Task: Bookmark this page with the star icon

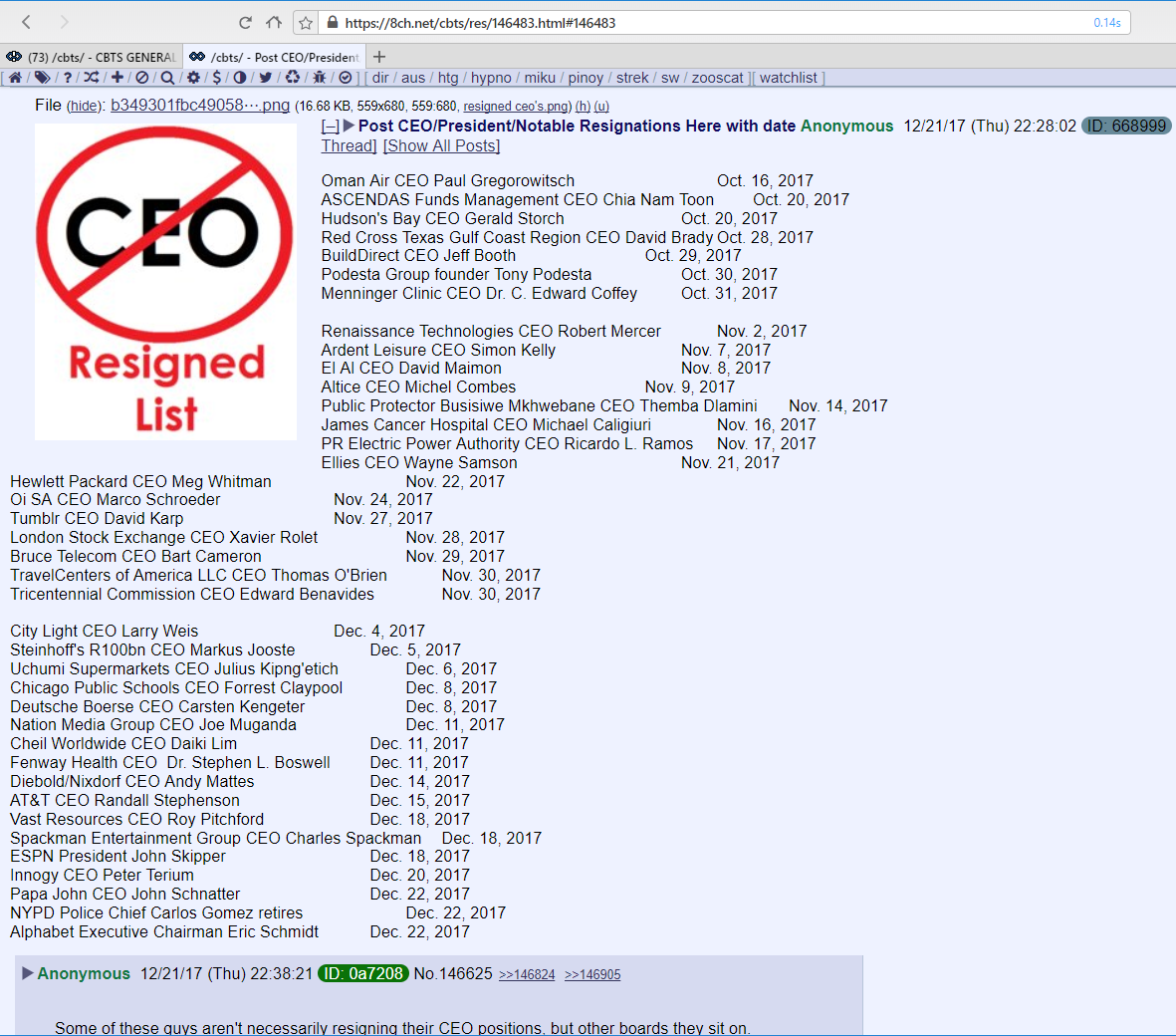Action: (x=306, y=23)
